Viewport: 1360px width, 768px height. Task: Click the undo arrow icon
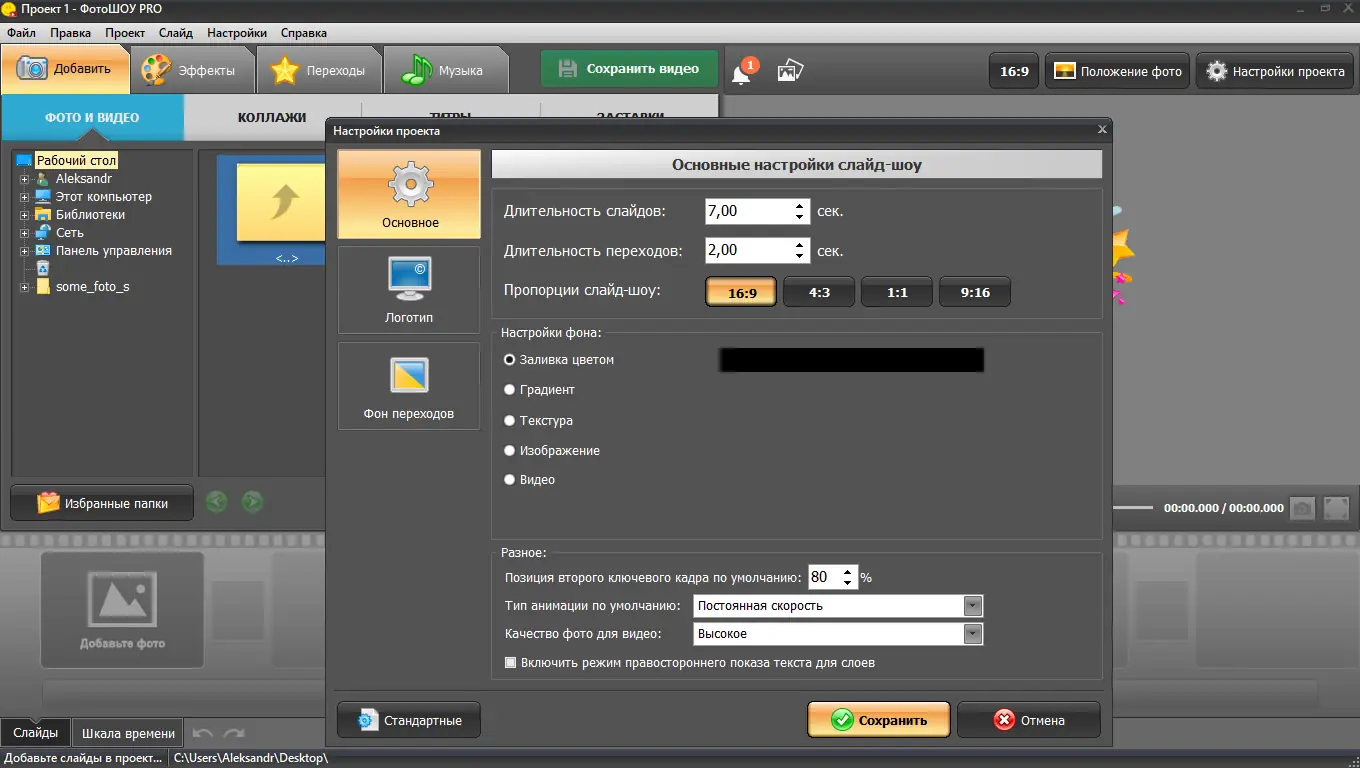coord(202,733)
